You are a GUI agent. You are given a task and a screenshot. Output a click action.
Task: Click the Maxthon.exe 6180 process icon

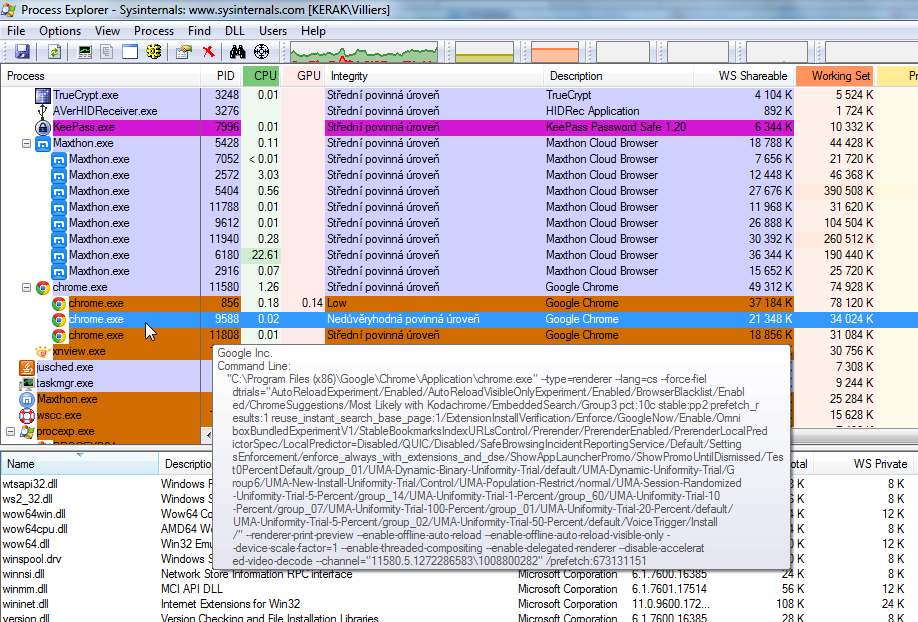point(59,255)
